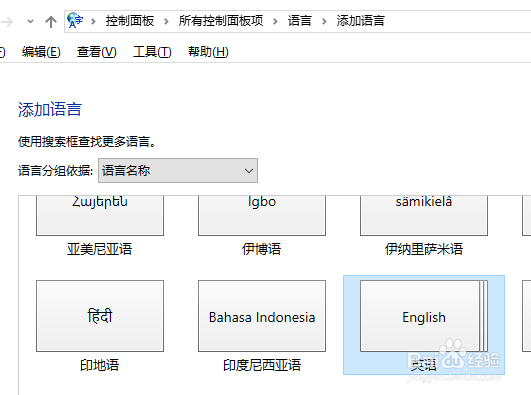Expand chevron after 控制面板 breadcrumb

coord(166,22)
